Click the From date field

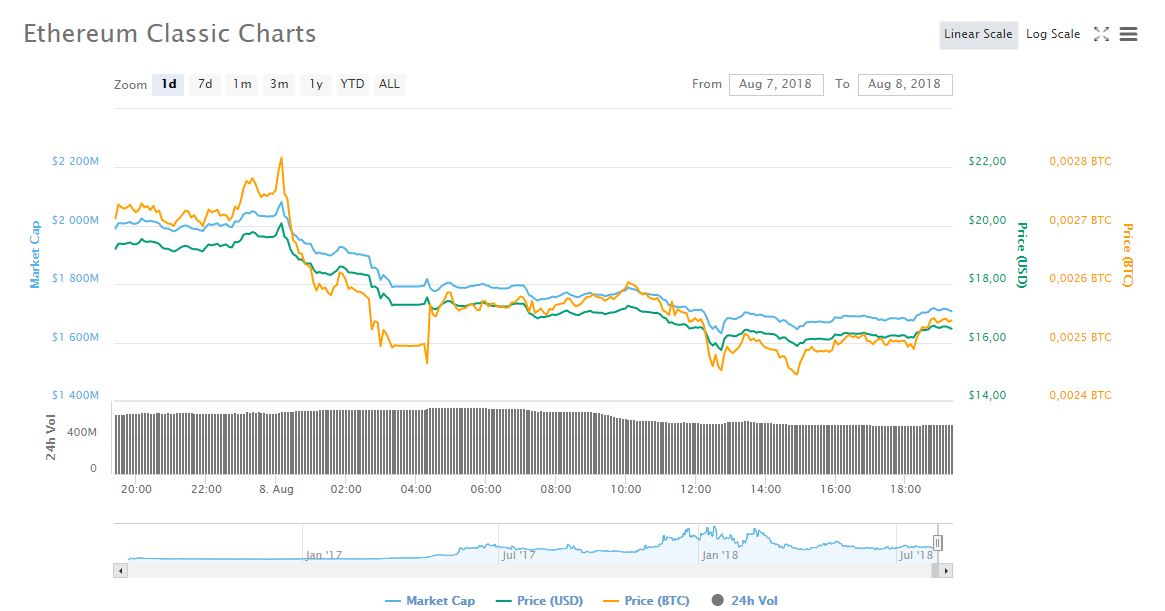(x=777, y=84)
